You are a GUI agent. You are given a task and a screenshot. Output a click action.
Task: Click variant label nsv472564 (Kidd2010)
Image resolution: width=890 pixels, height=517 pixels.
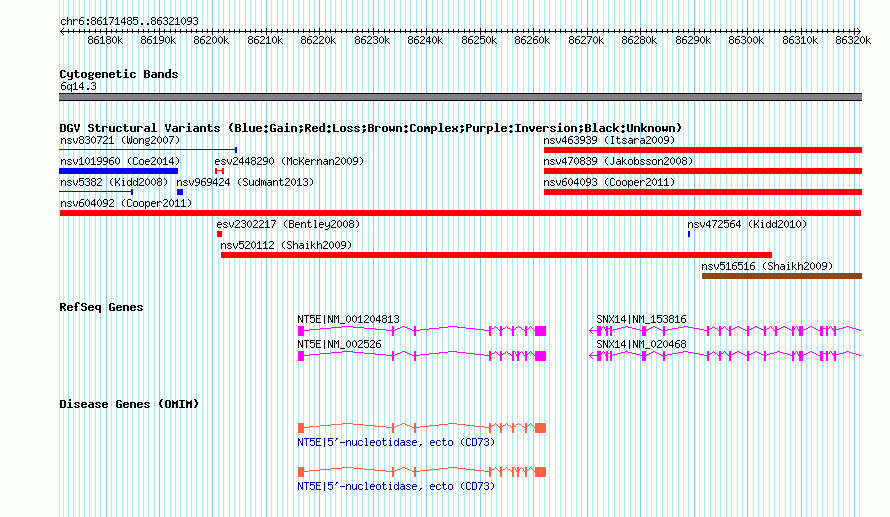pos(747,224)
